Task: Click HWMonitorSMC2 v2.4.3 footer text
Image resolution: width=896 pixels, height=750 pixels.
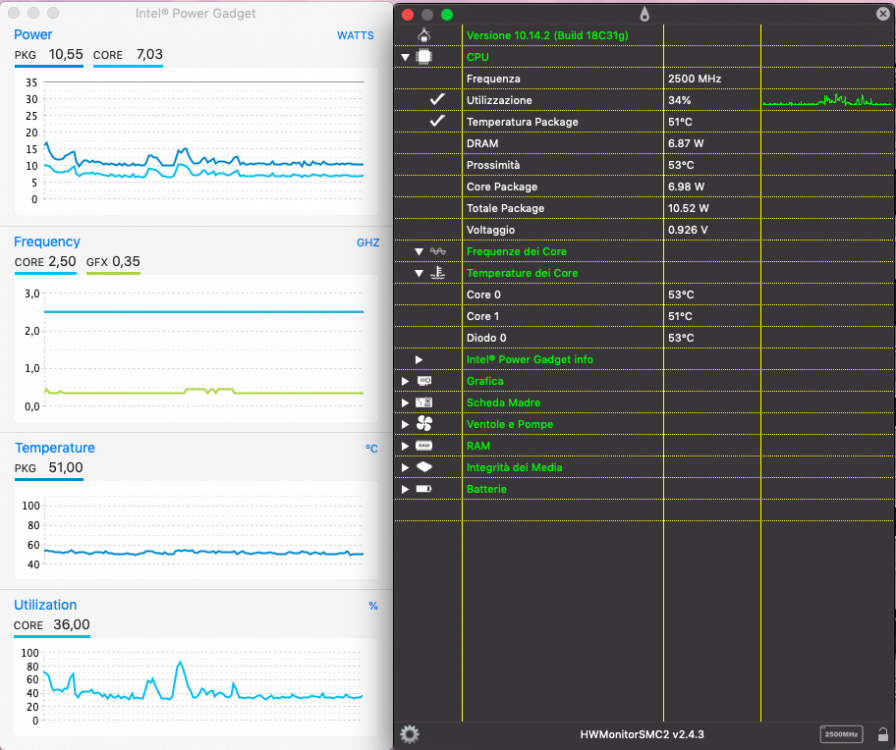Action: pos(642,735)
